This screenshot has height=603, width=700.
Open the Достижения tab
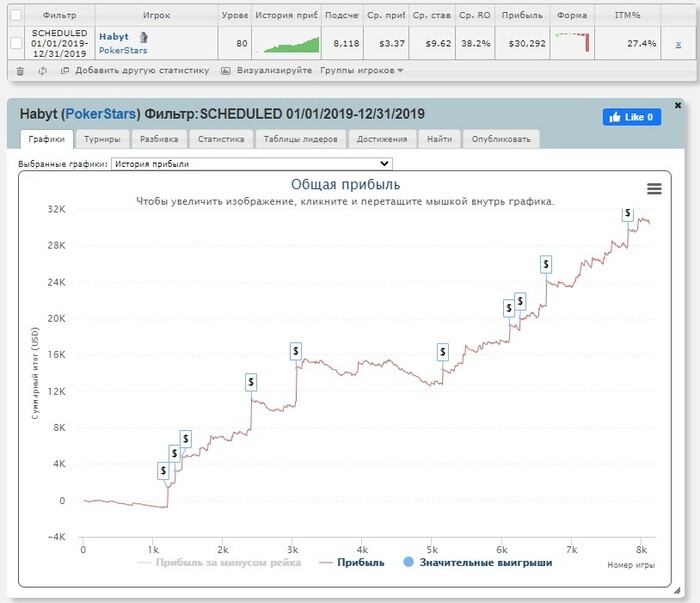point(382,139)
